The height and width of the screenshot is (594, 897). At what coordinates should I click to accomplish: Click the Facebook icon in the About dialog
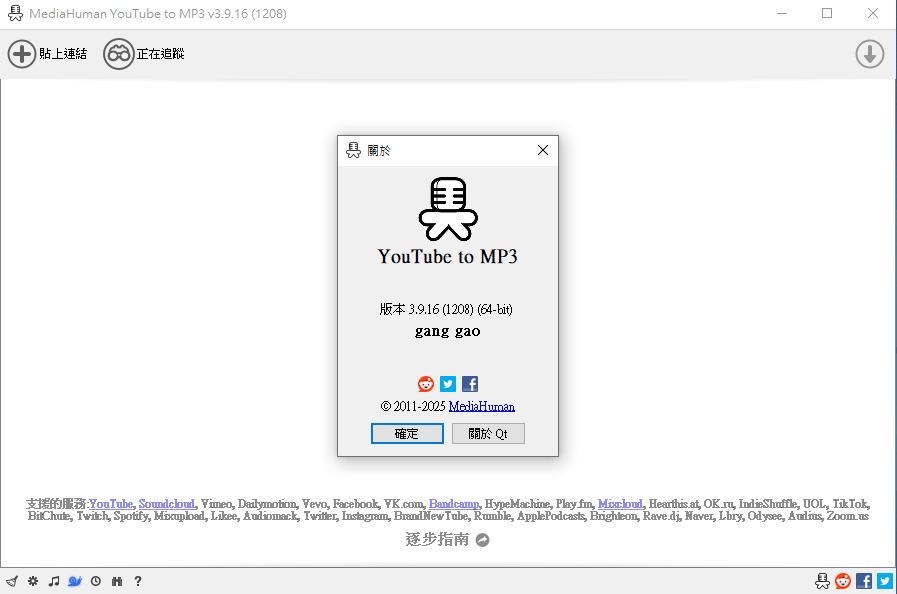point(470,384)
